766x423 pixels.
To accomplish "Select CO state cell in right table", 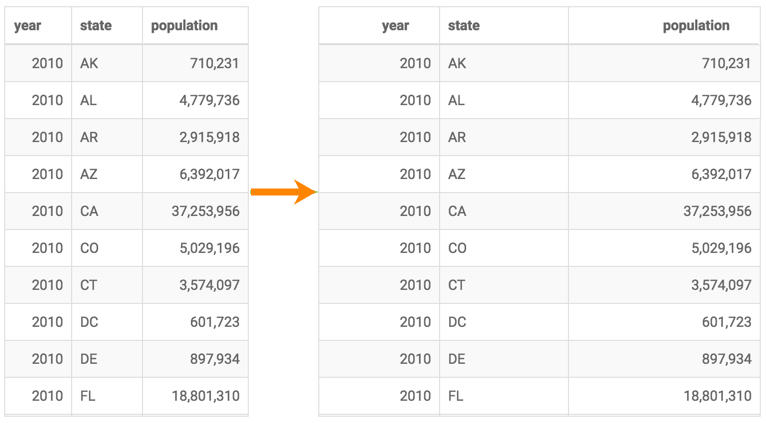I will [x=457, y=248].
